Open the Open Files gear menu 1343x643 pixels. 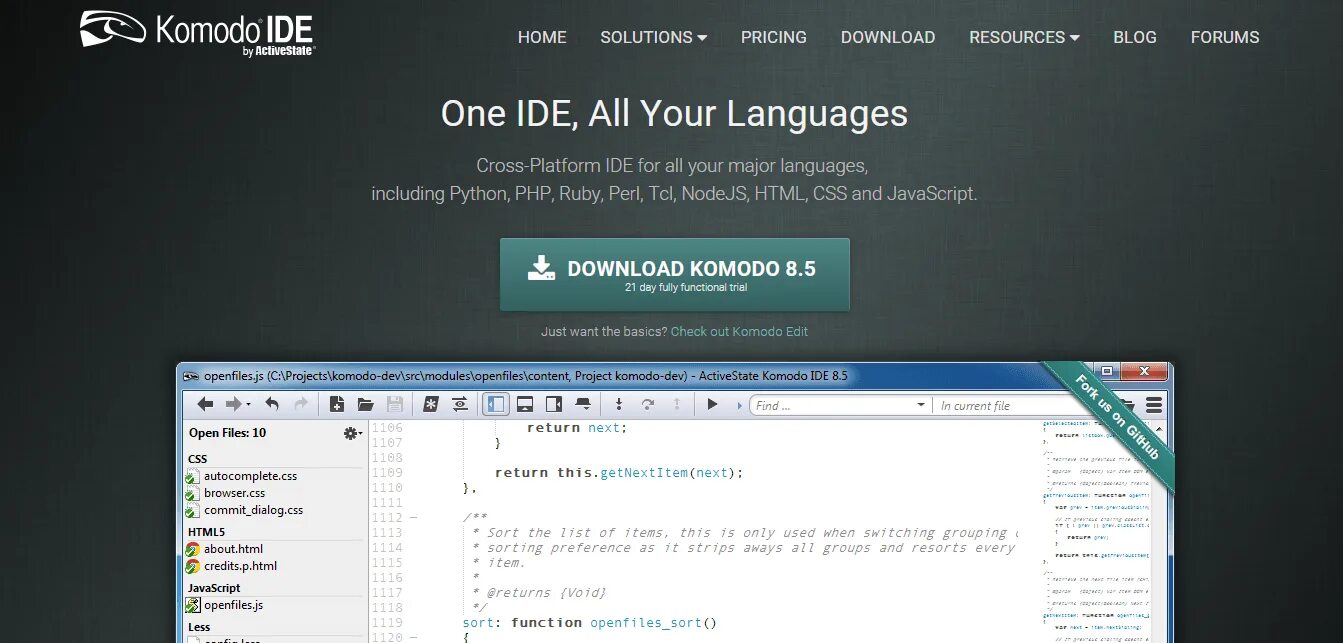352,433
